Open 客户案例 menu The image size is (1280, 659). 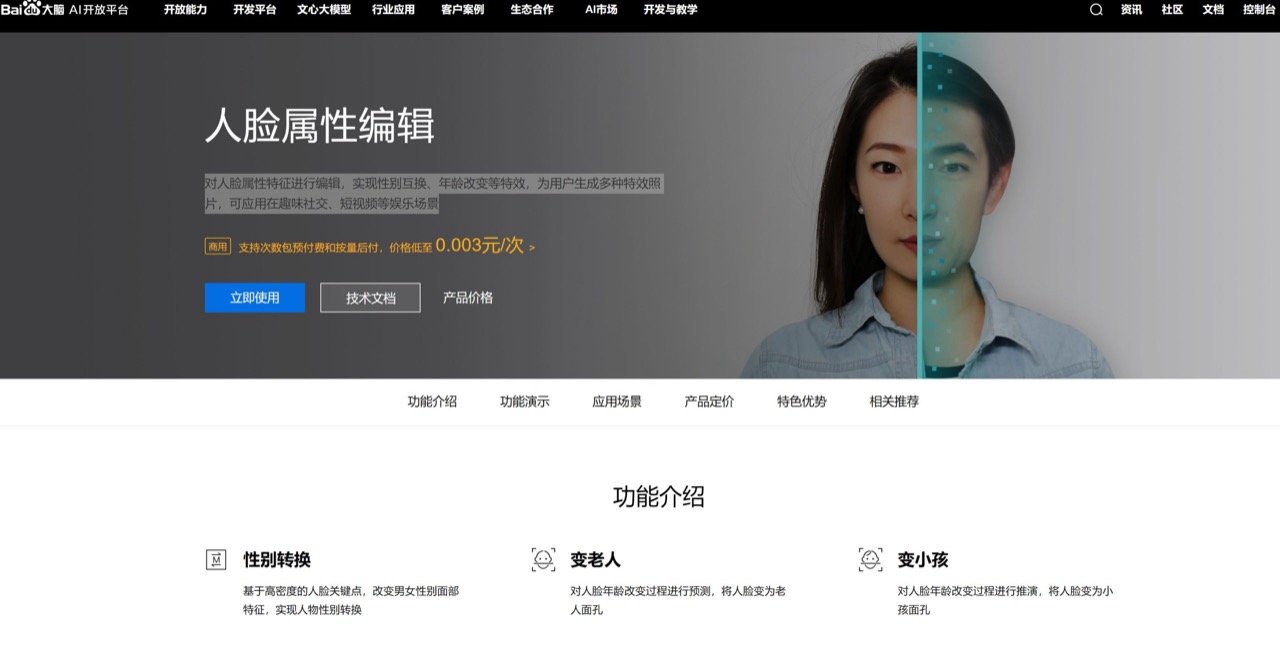462,9
